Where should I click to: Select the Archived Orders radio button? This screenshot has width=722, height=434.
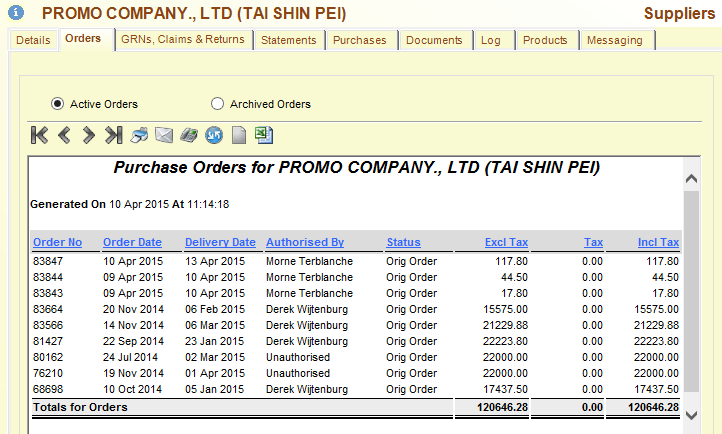[x=218, y=103]
